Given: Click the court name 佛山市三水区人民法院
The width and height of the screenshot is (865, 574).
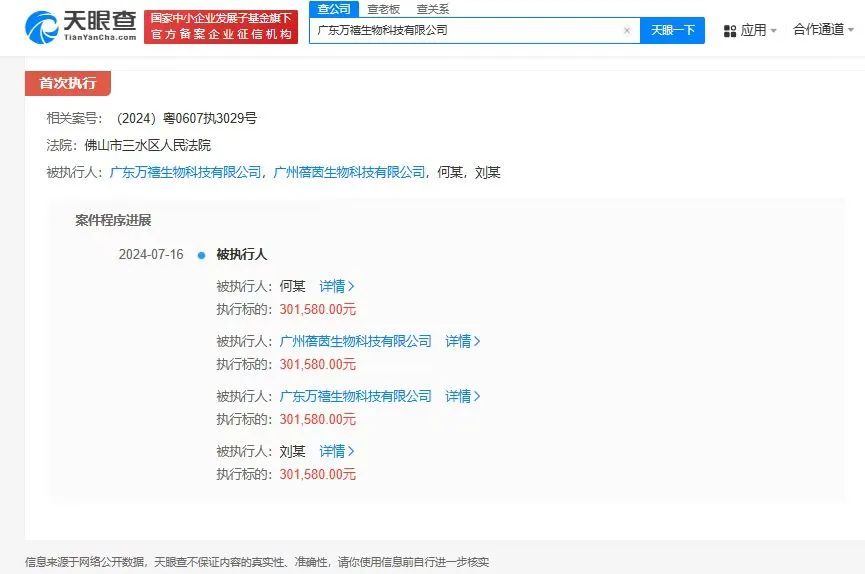Looking at the screenshot, I should 147,145.
